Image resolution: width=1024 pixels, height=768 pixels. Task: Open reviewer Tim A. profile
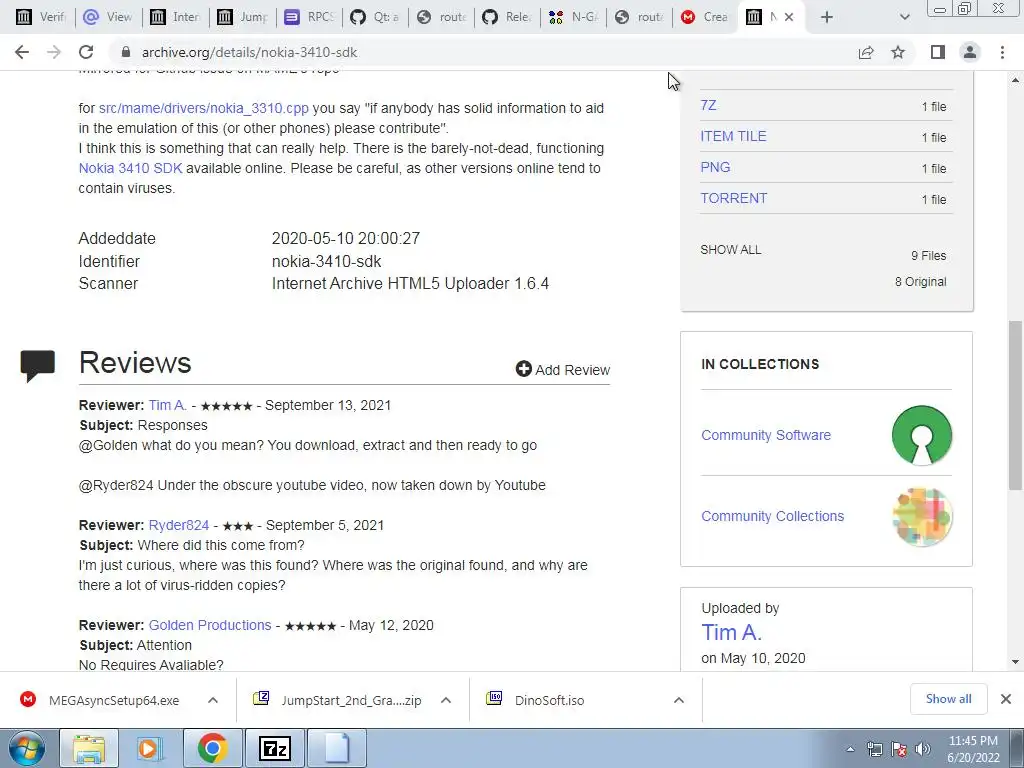point(168,406)
